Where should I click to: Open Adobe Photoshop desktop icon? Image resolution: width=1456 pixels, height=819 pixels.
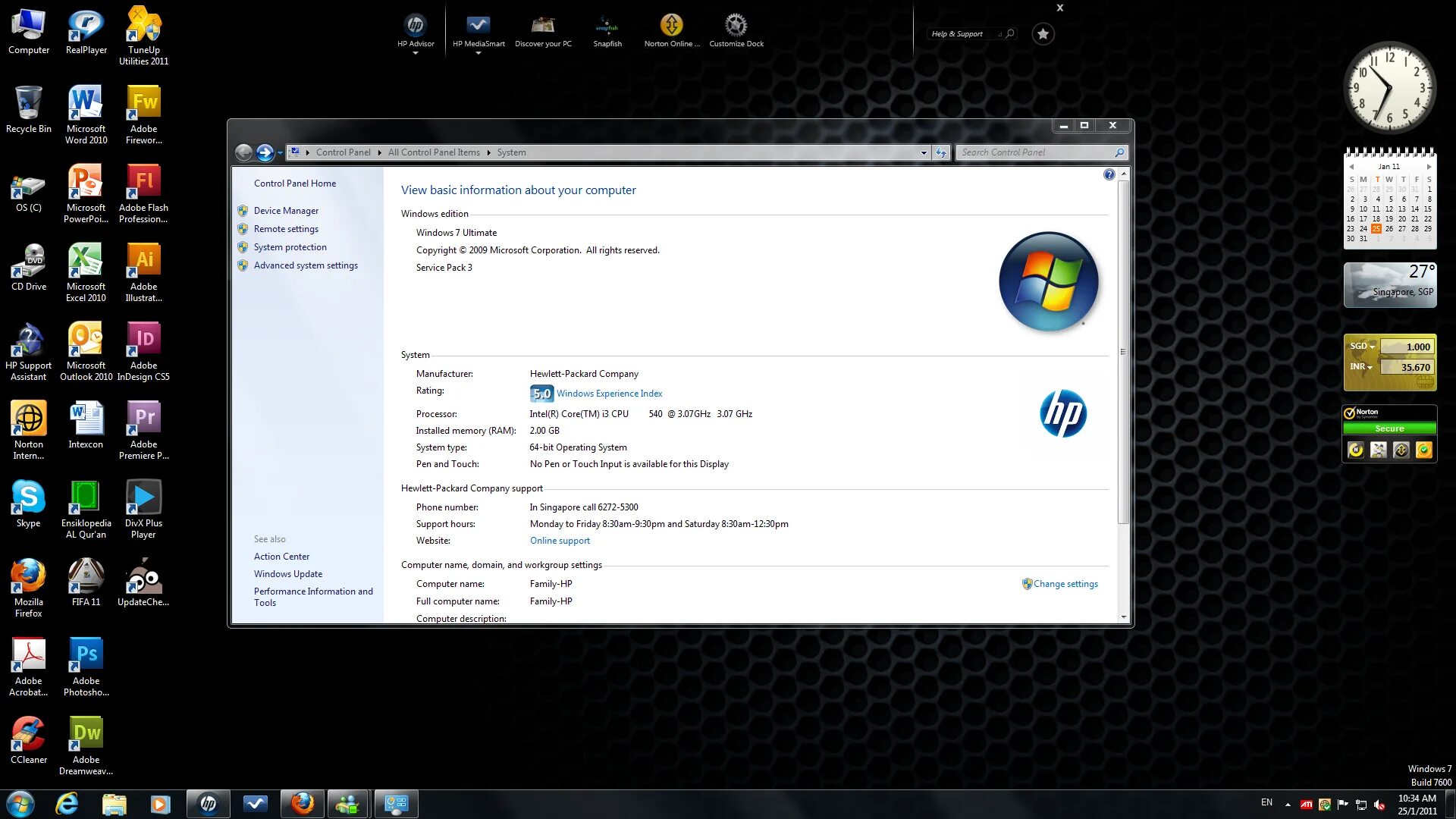pos(86,666)
